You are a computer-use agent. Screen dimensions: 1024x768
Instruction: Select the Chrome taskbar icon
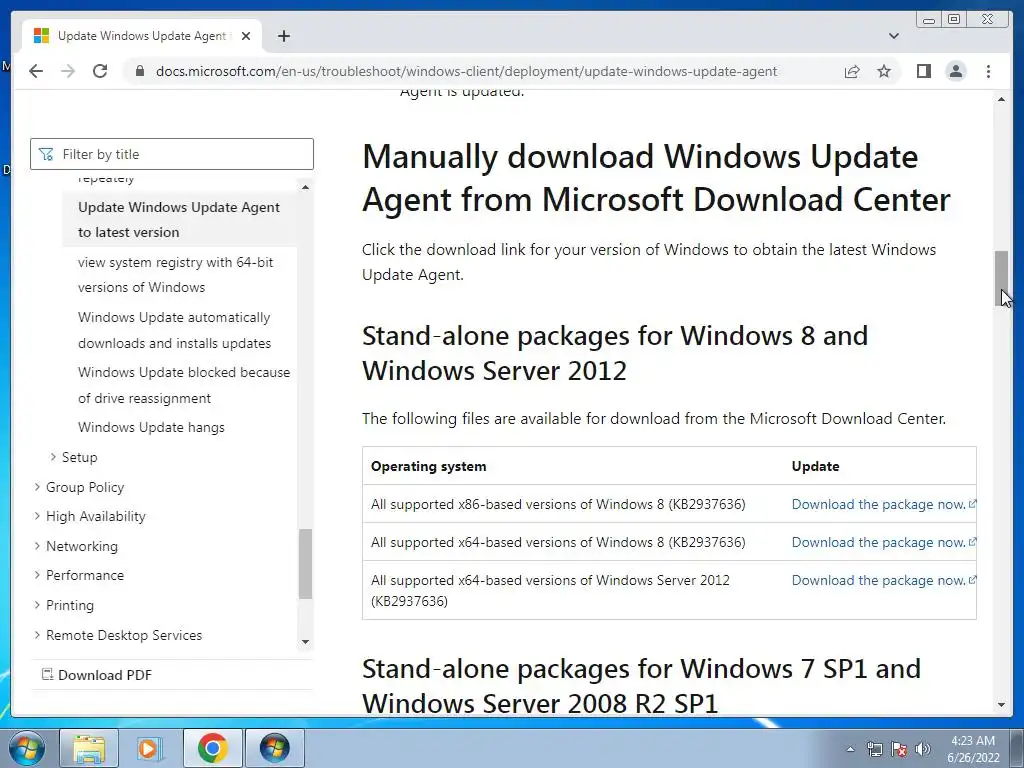pyautogui.click(x=212, y=748)
